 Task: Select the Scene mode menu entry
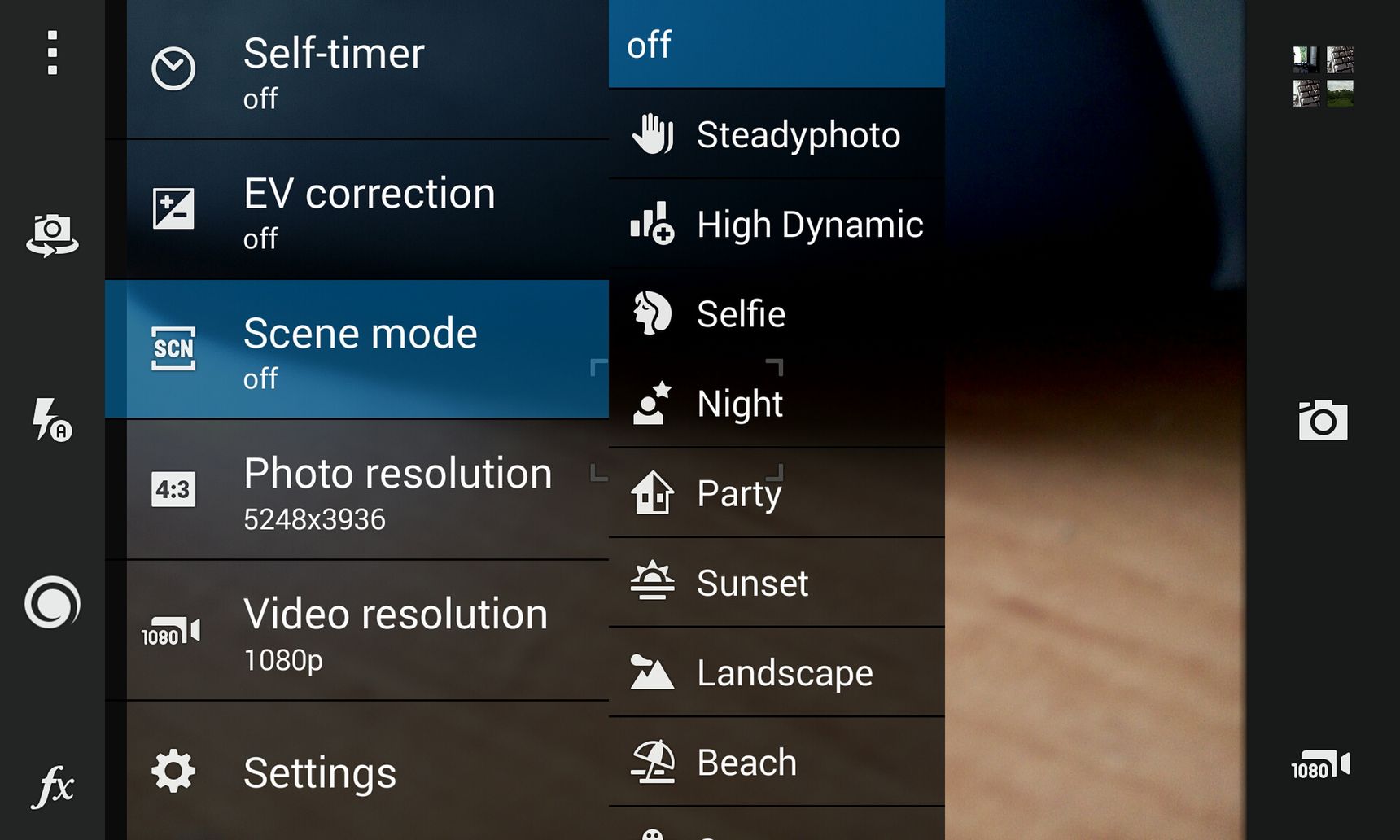click(x=357, y=349)
